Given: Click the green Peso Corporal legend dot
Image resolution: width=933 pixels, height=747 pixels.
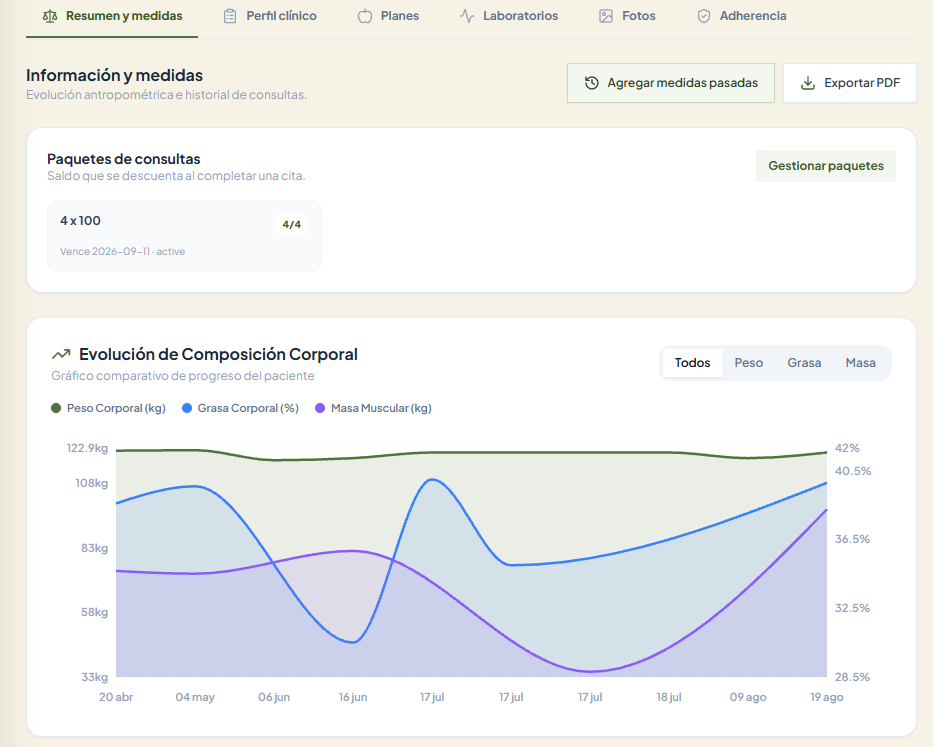Looking at the screenshot, I should (x=56, y=408).
